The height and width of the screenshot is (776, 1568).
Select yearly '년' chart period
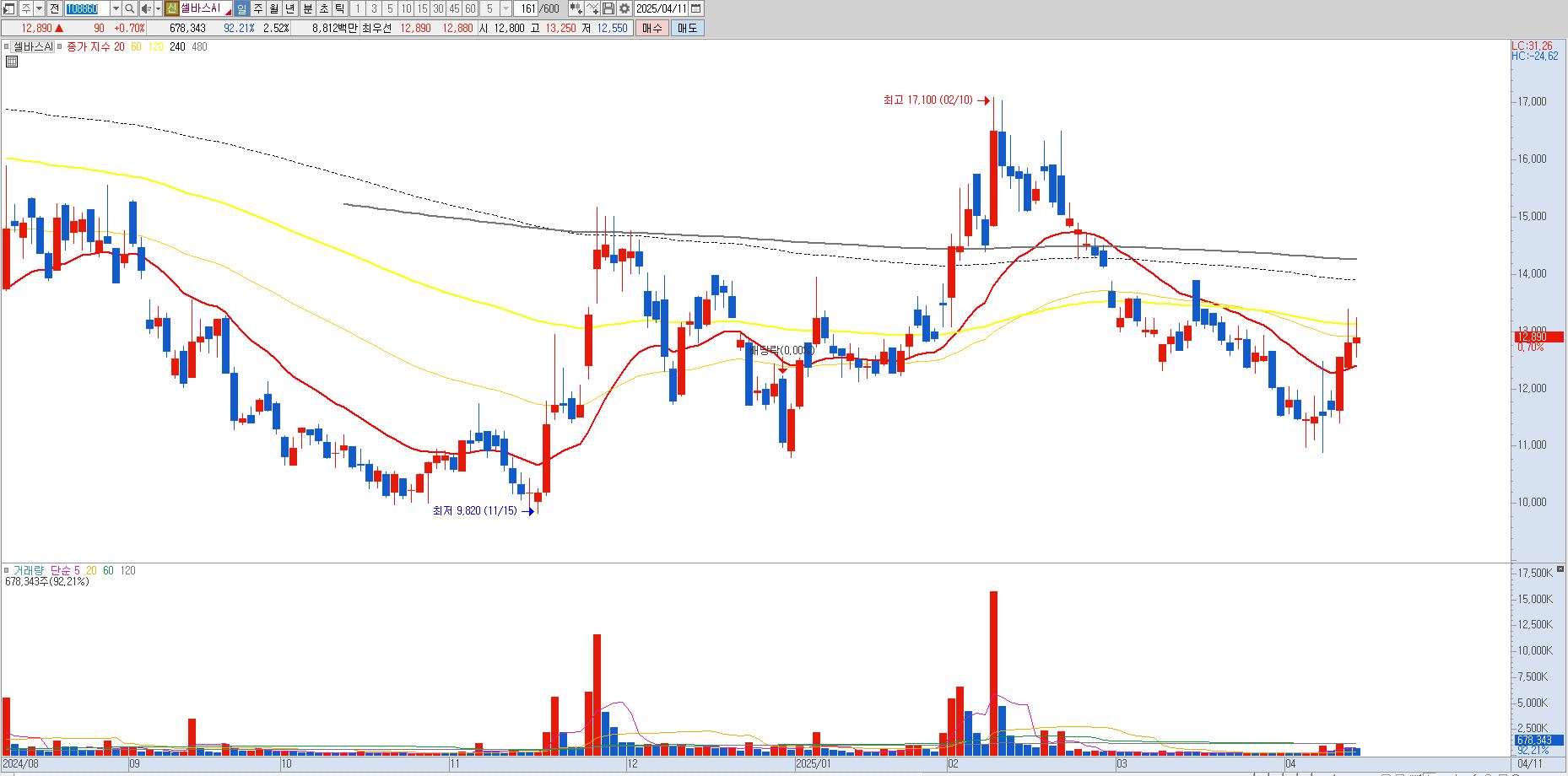[290, 8]
